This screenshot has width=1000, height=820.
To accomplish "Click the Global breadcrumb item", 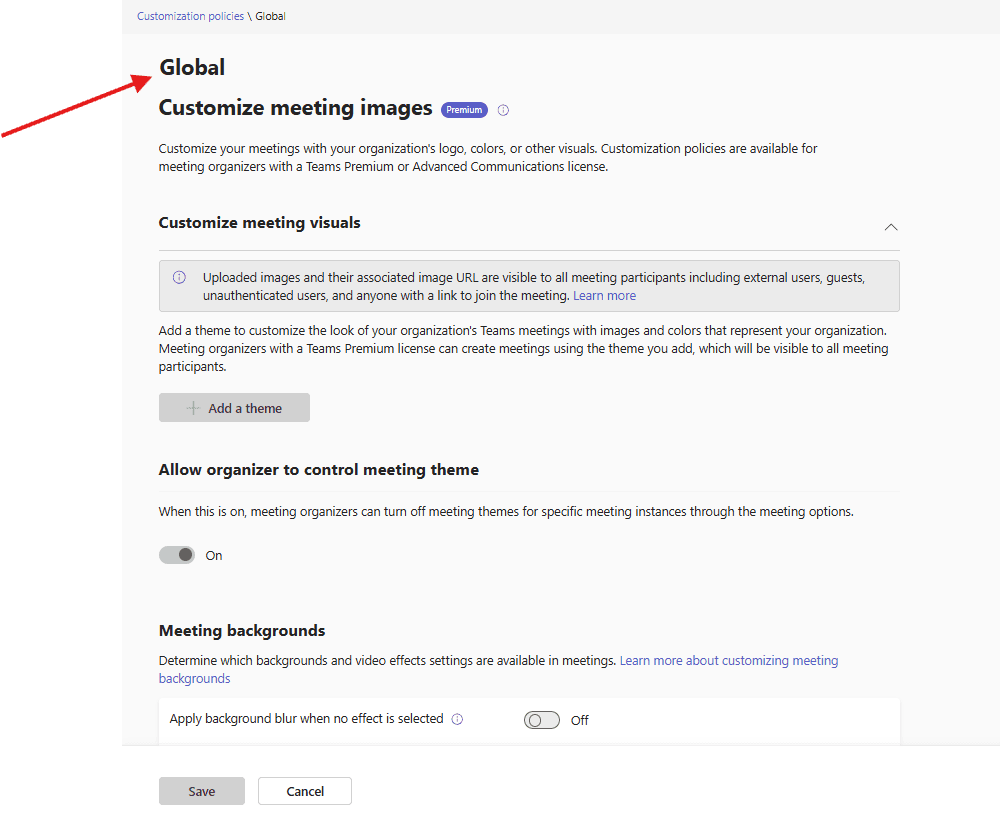I will click(270, 16).
